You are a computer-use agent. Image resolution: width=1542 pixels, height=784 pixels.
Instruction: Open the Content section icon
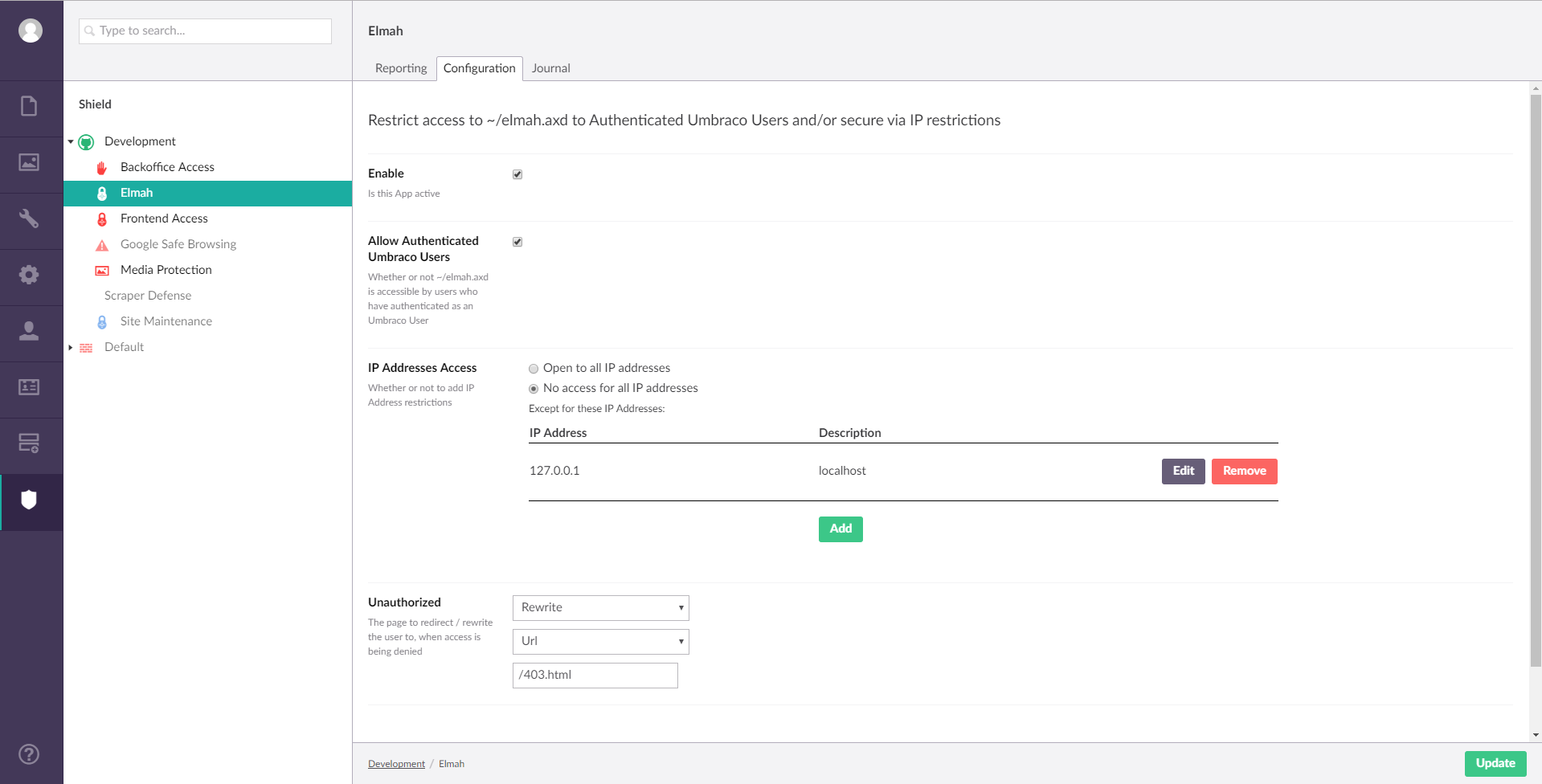click(29, 106)
